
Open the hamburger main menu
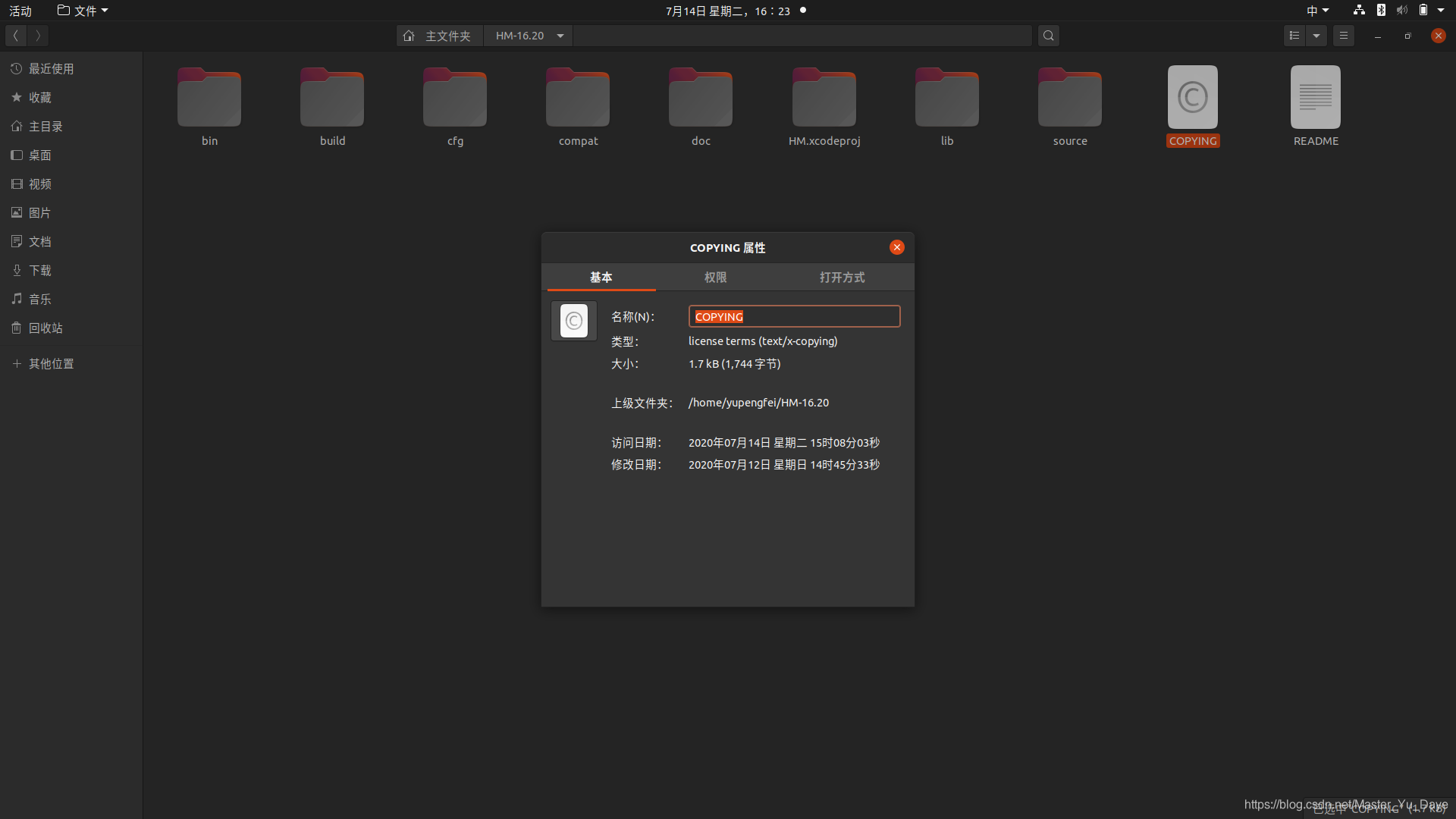(1344, 36)
